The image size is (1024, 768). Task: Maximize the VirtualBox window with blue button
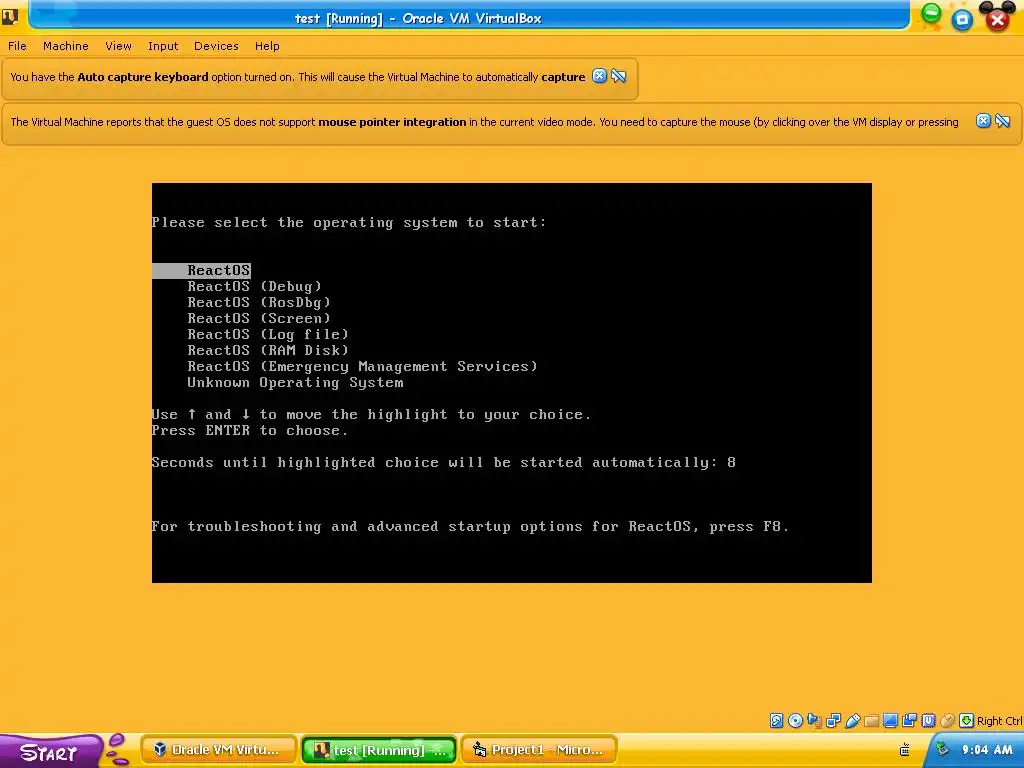coord(962,20)
